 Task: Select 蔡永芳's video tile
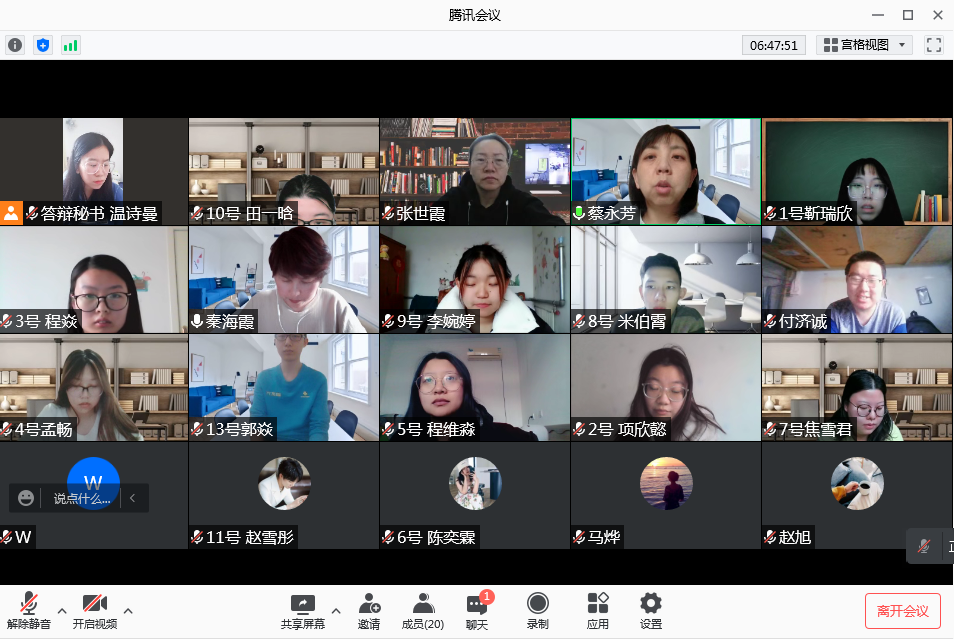pos(665,171)
